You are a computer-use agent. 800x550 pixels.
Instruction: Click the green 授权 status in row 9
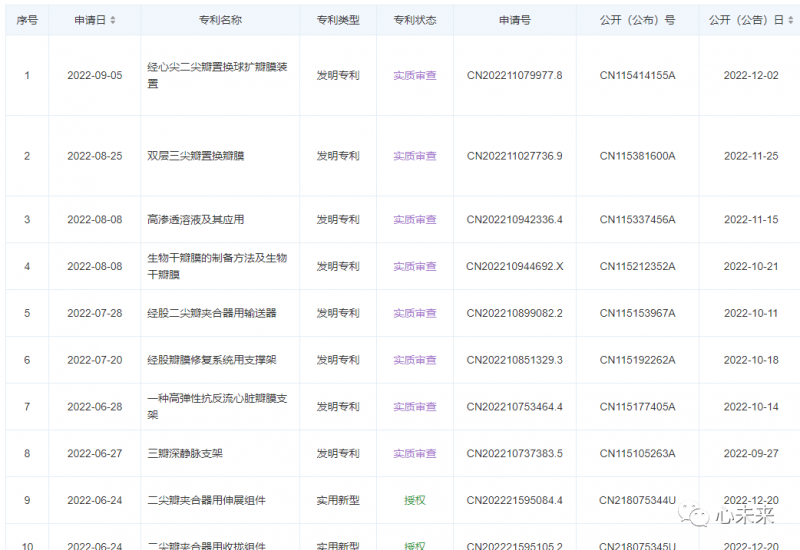414,500
